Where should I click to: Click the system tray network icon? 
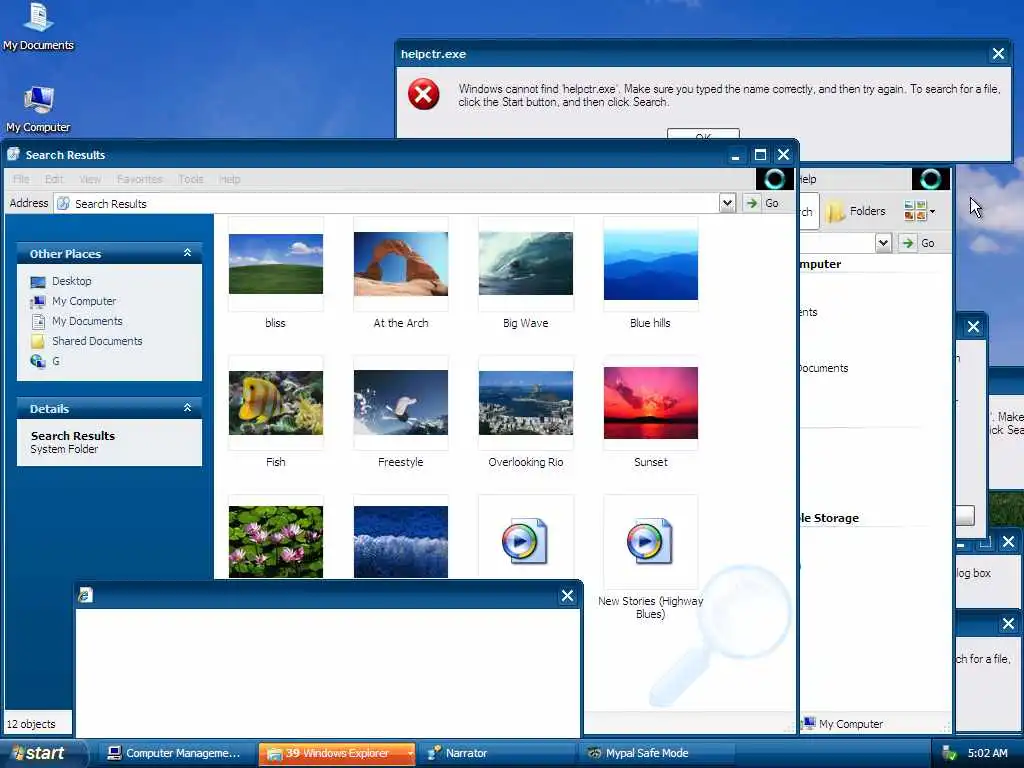949,754
